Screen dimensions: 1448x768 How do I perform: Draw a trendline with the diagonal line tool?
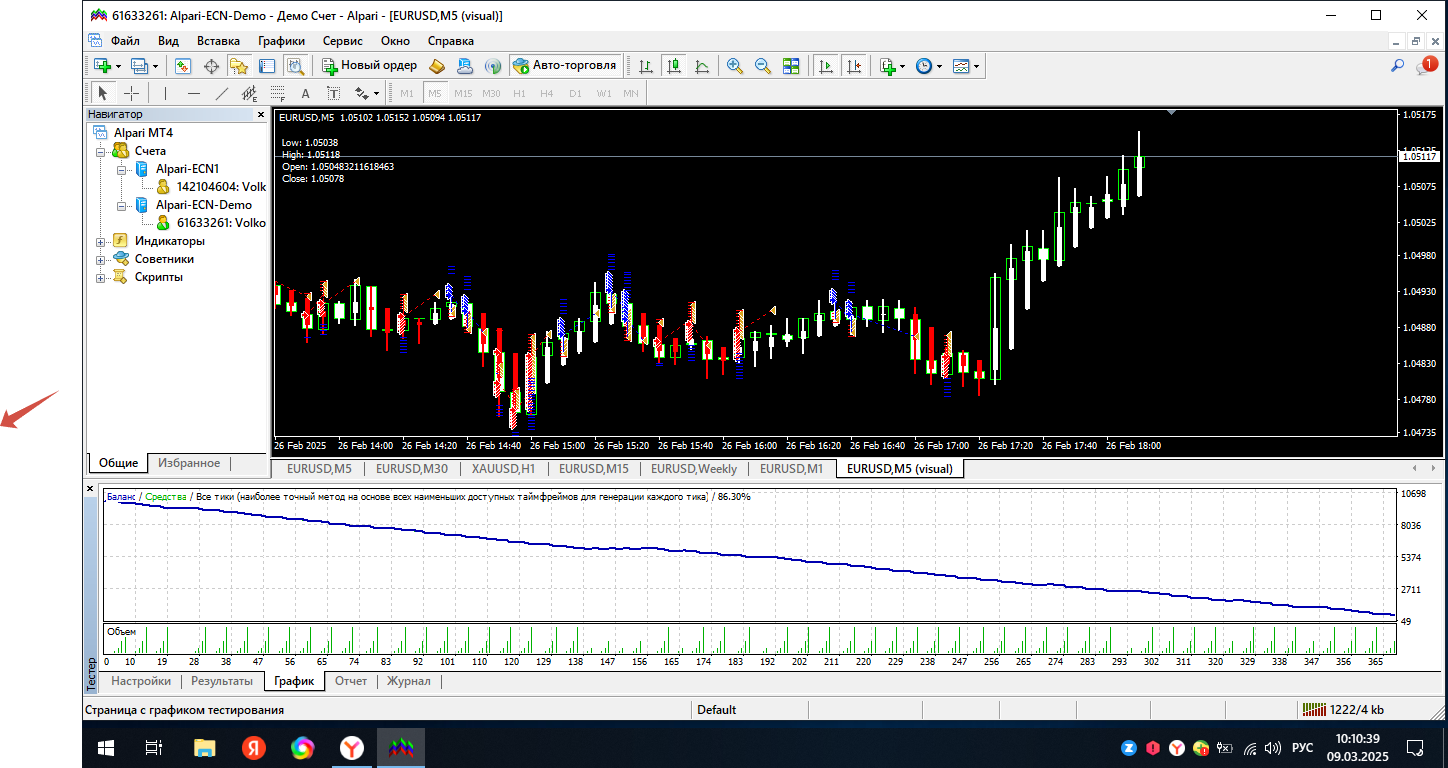[222, 94]
